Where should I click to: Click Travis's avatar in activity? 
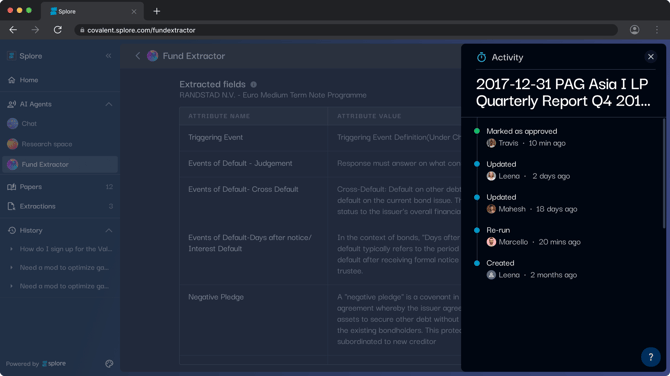(x=491, y=143)
